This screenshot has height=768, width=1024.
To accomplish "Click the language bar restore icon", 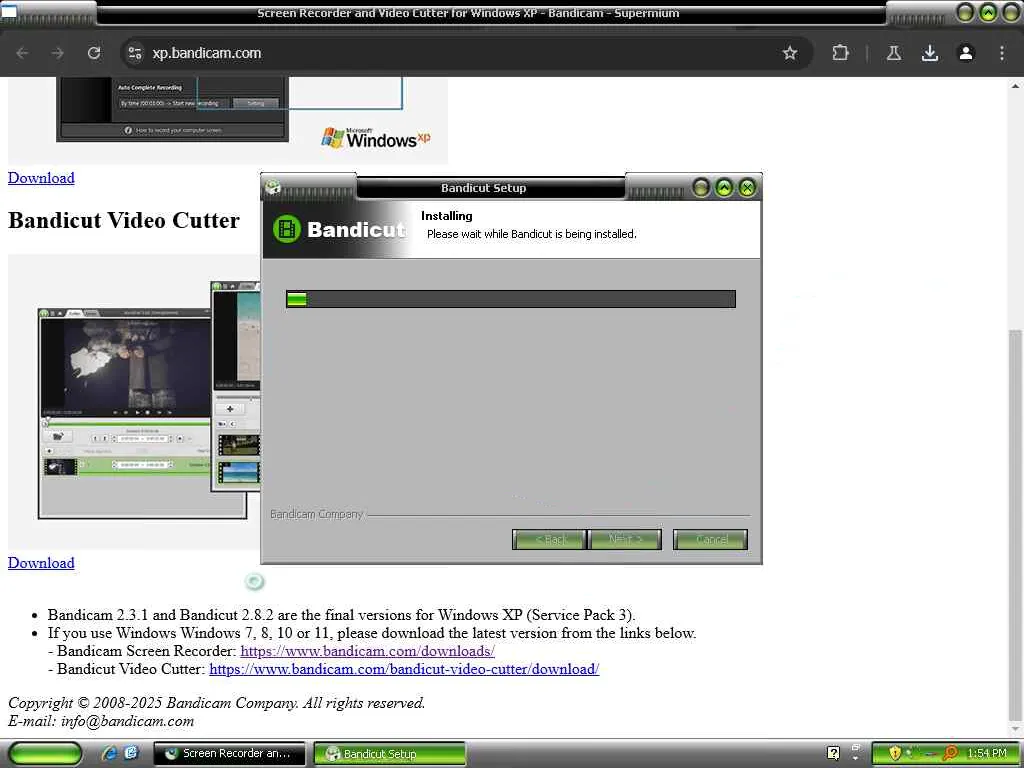I will [856, 748].
